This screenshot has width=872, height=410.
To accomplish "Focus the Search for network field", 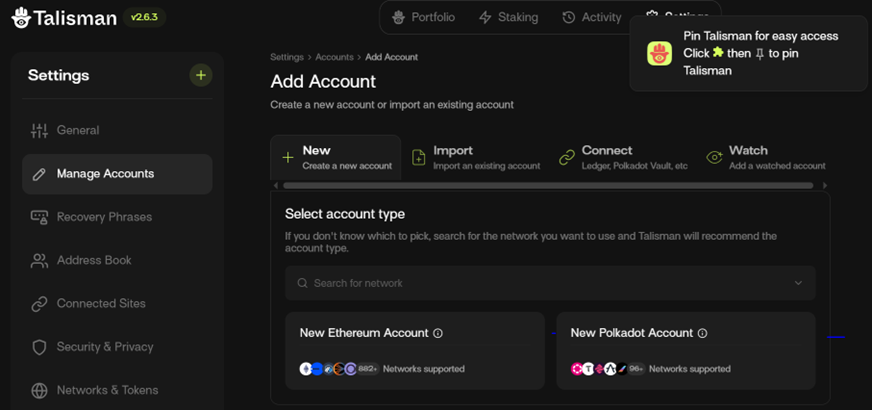I will coord(550,283).
